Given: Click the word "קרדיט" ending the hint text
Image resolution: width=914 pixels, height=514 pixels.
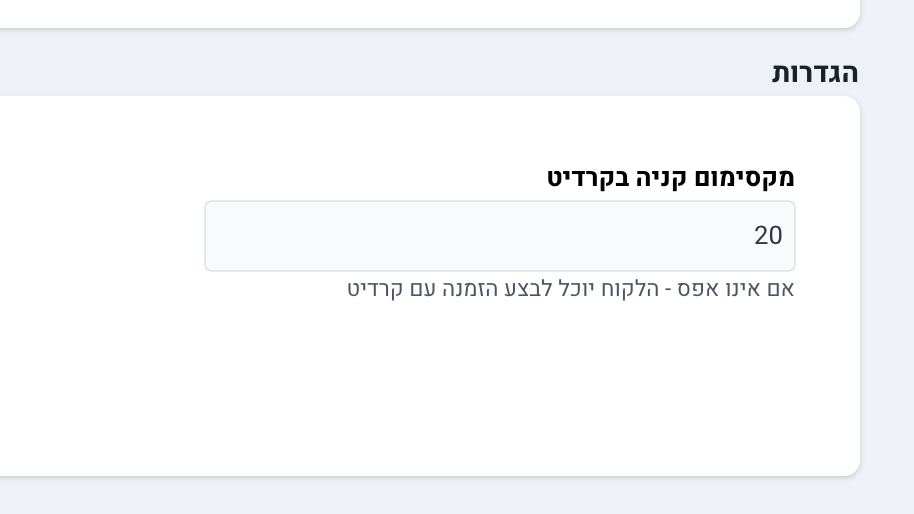Looking at the screenshot, I should [375, 290].
